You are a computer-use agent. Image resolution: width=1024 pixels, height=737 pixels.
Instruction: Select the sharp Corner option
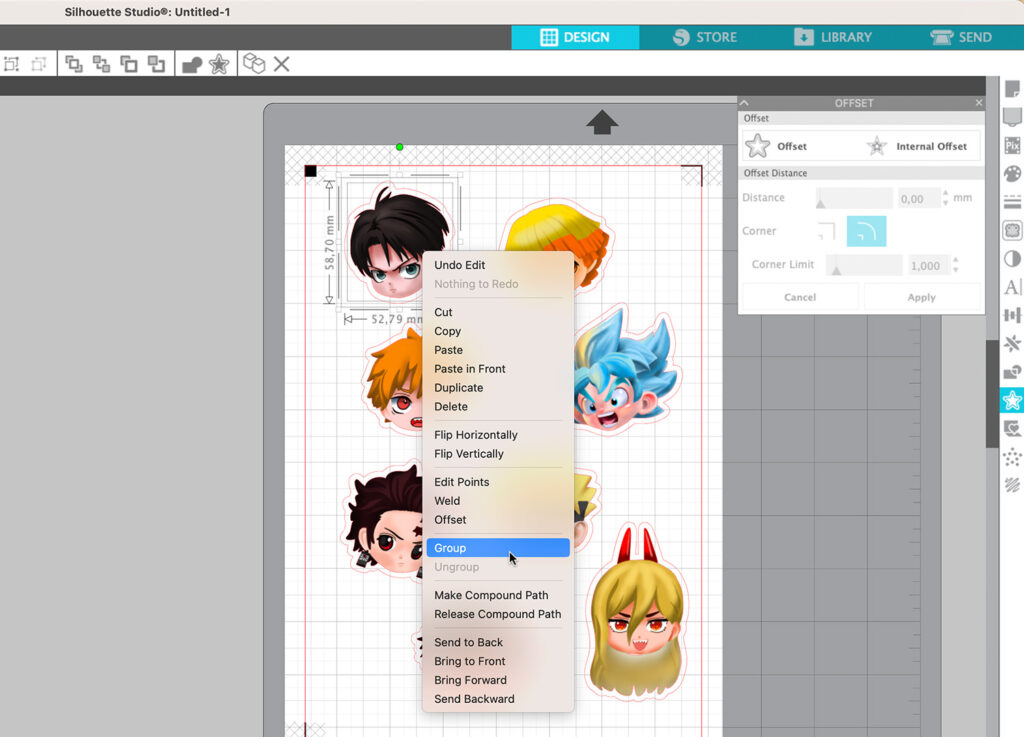(826, 231)
